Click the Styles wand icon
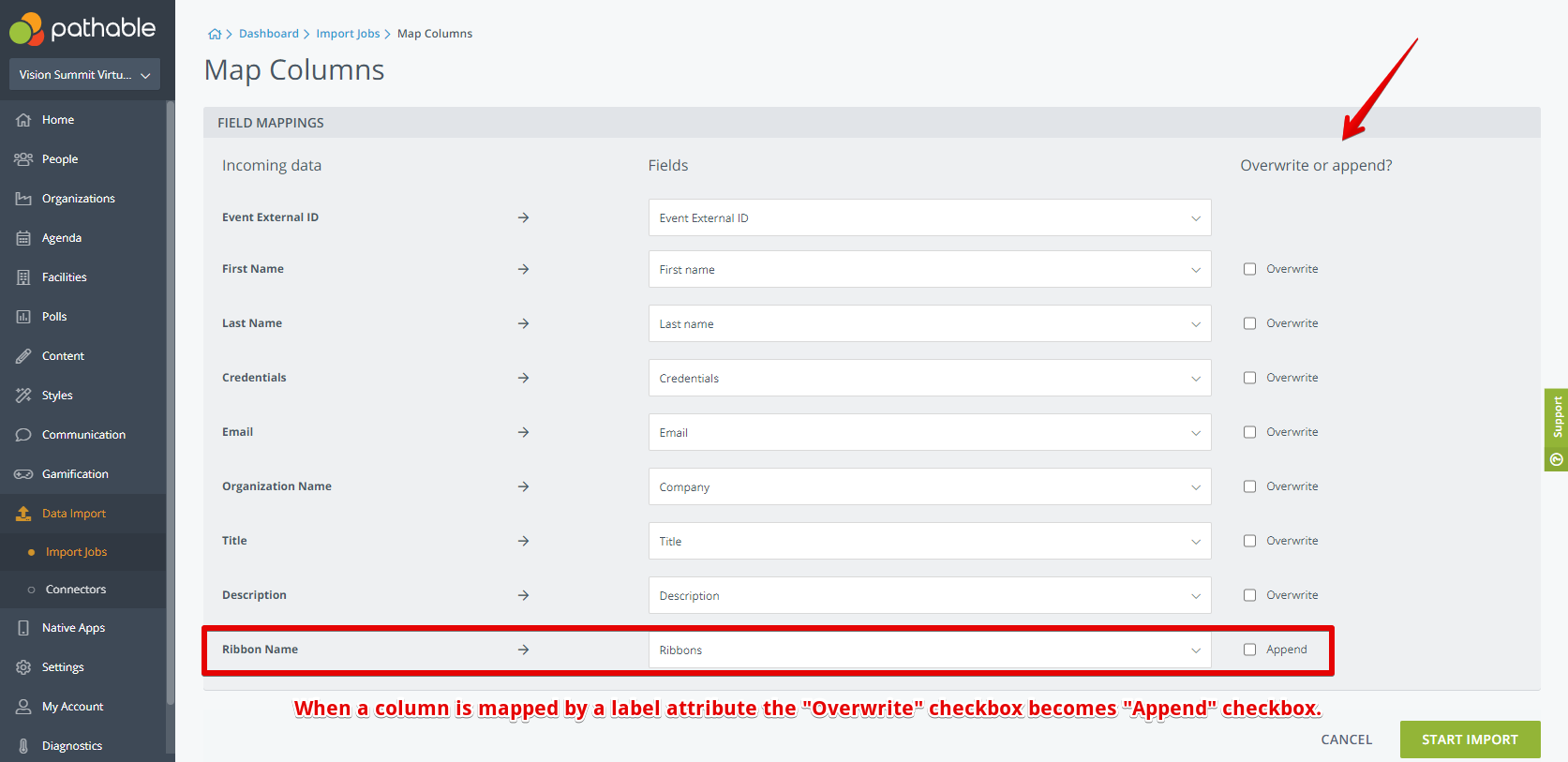This screenshot has width=1568, height=762. pyautogui.click(x=23, y=396)
